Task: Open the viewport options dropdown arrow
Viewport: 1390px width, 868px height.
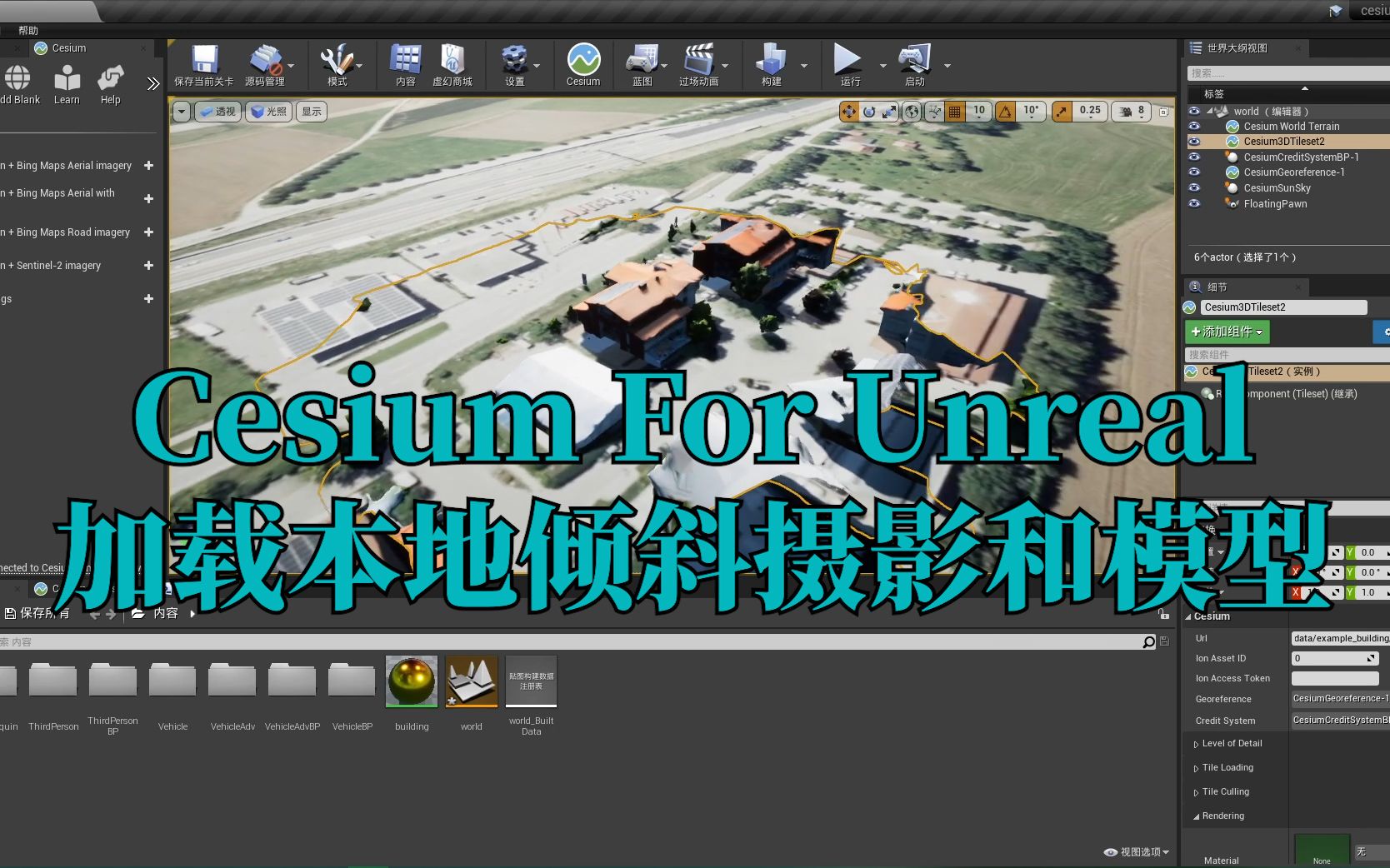Action: tap(181, 112)
